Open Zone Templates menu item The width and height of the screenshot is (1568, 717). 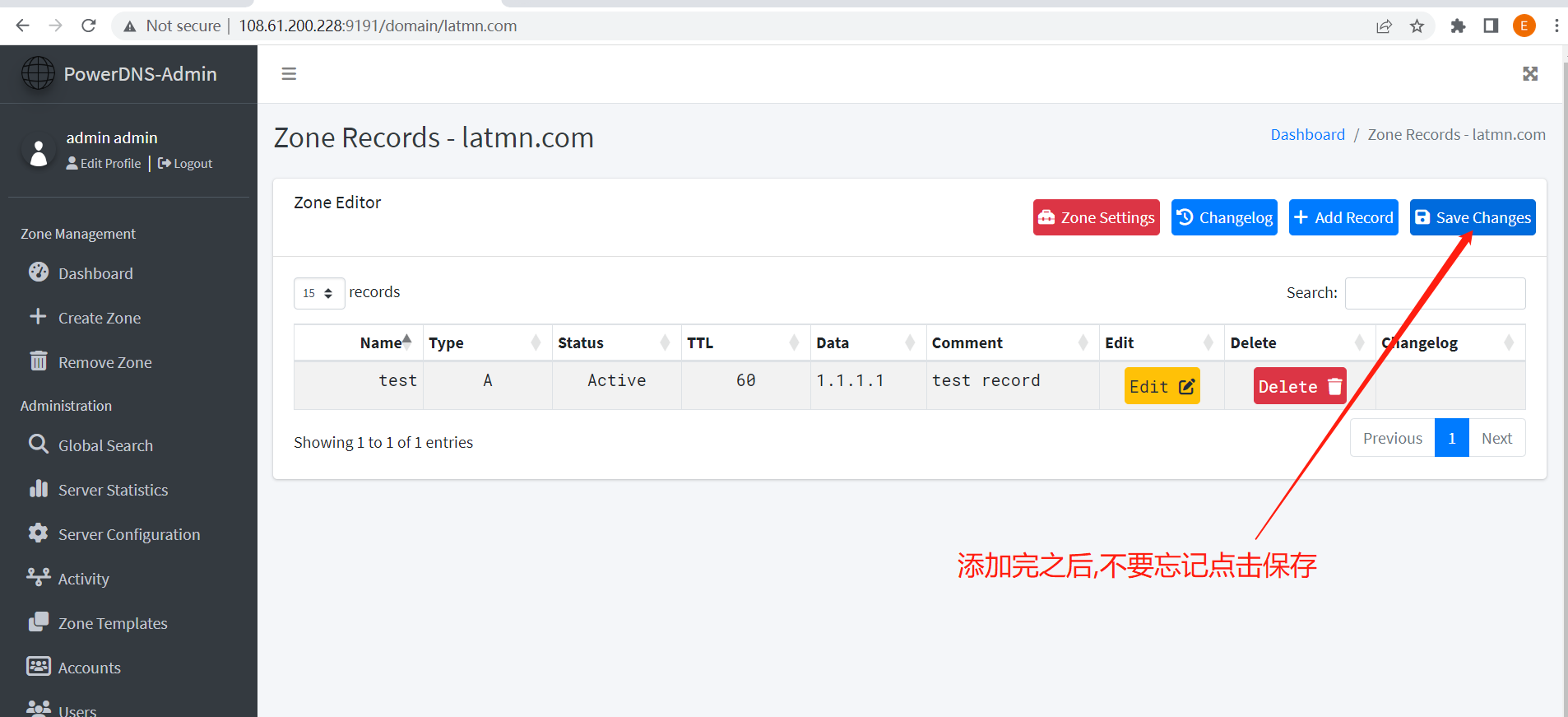pyautogui.click(x=113, y=623)
